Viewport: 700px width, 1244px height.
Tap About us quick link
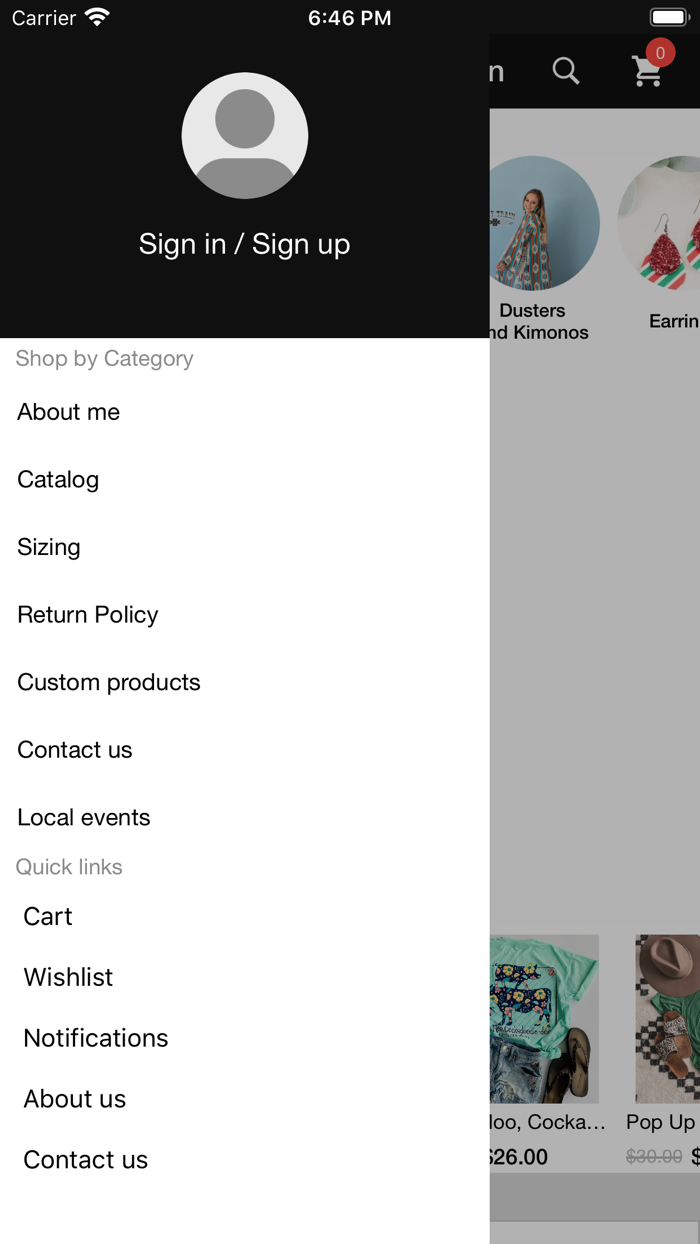(75, 1099)
